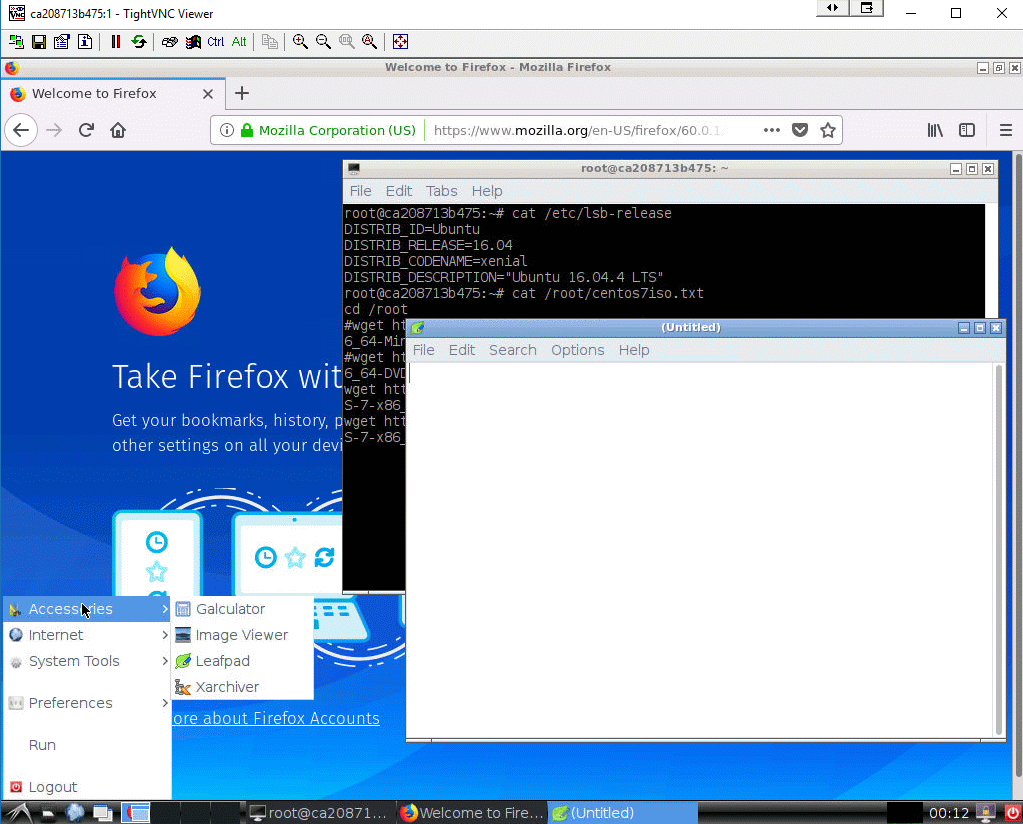The width and height of the screenshot is (1023, 824).
Task: Launch Galculator from Accessories
Action: tap(242, 609)
